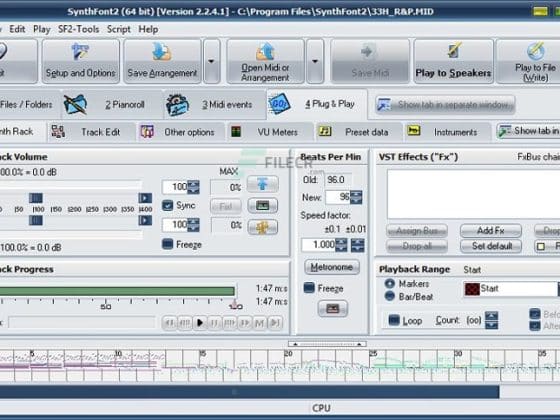Click the New BPM input field
The image size is (560, 420).
[338, 197]
